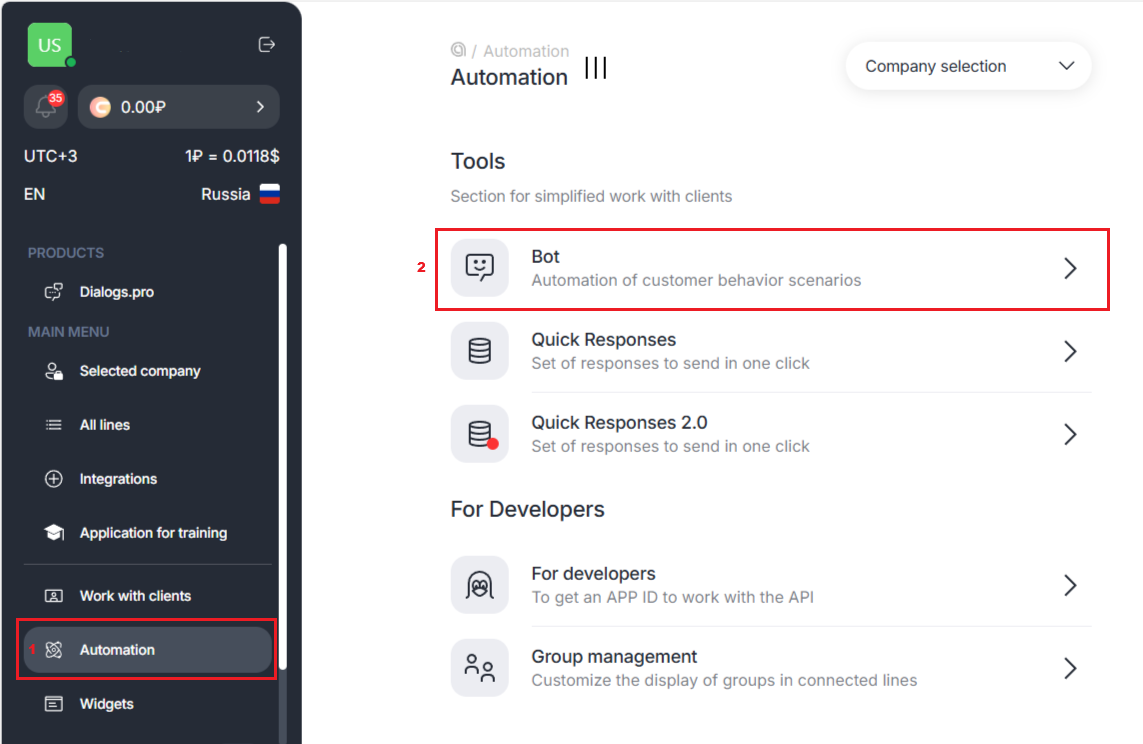Click the Group management people icon
Viewport: 1143px width, 744px height.
pyautogui.click(x=480, y=668)
